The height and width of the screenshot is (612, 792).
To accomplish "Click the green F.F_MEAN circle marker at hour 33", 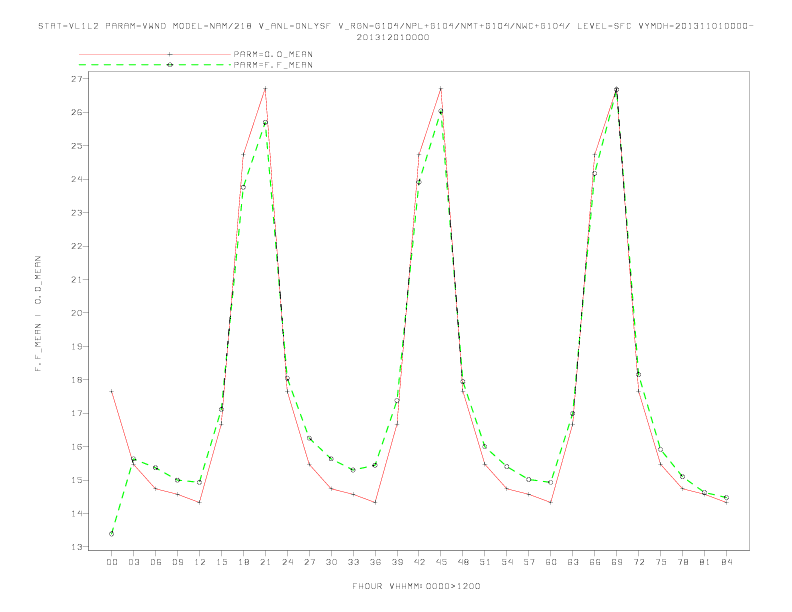I will (x=353, y=470).
